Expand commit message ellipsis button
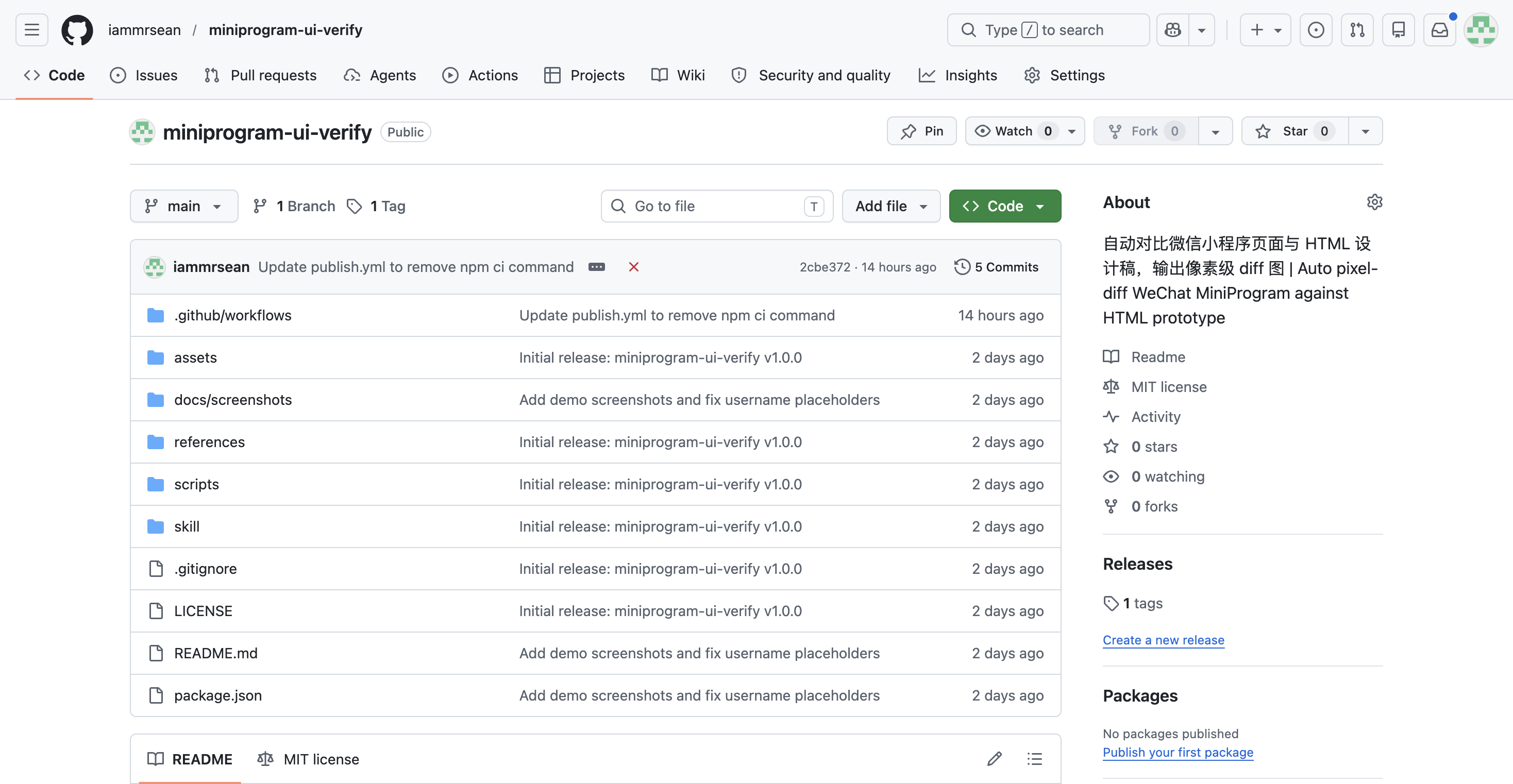The height and width of the screenshot is (784, 1513). click(597, 267)
